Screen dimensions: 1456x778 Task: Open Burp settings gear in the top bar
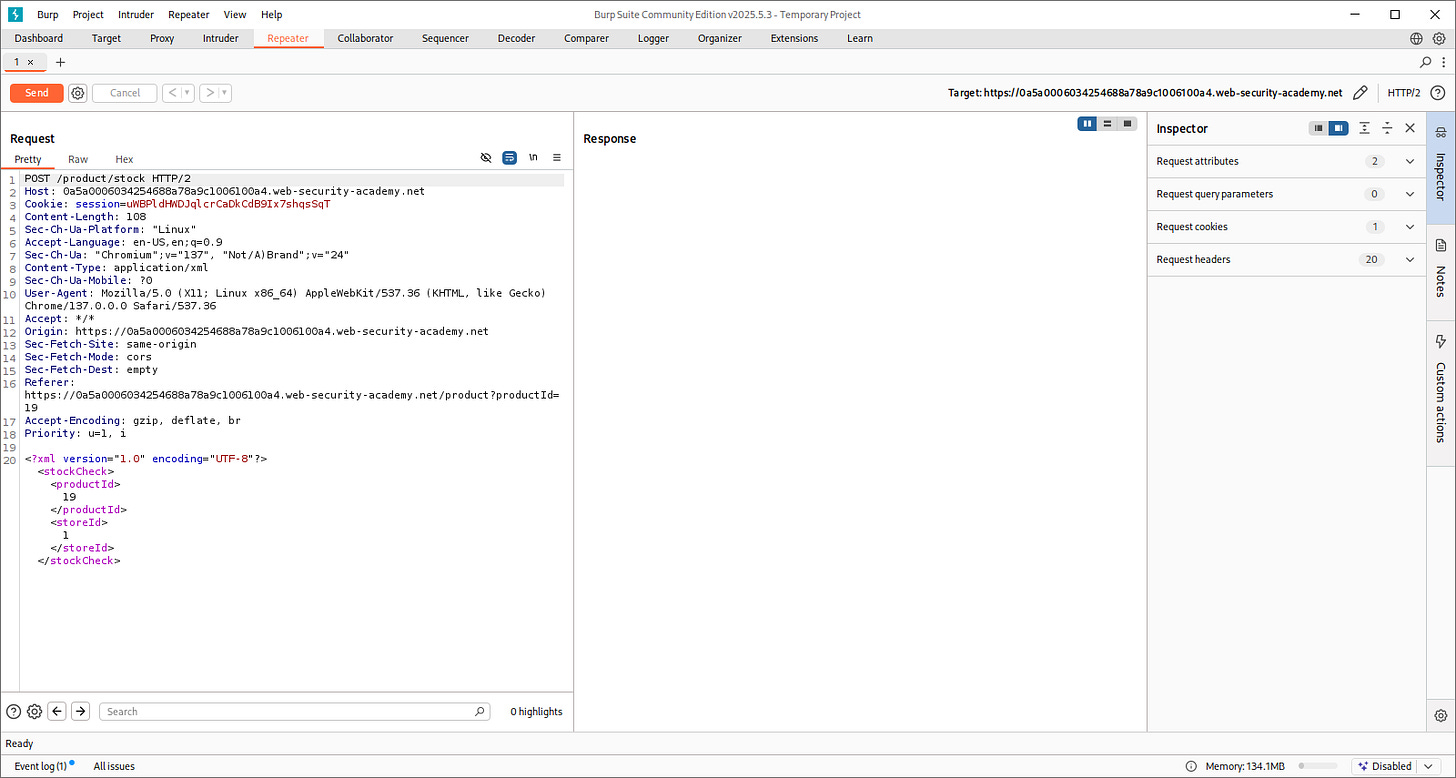tap(1439, 38)
